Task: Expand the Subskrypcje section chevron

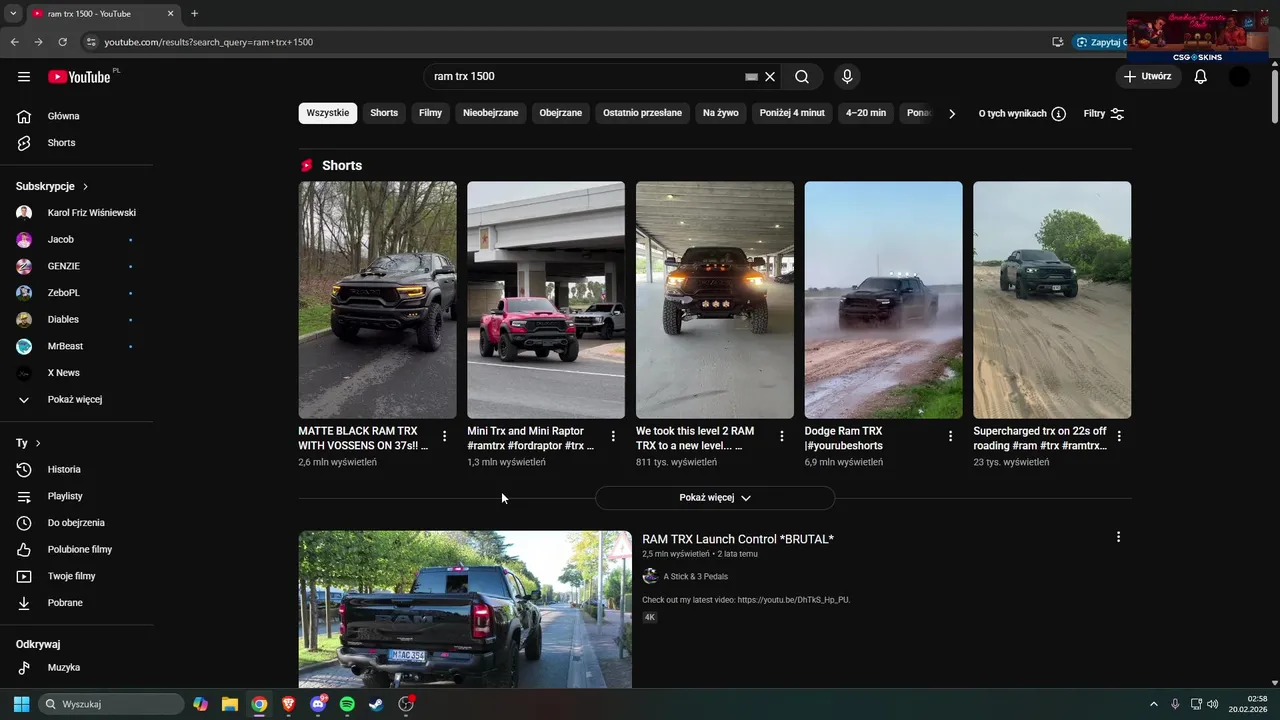Action: [86, 187]
